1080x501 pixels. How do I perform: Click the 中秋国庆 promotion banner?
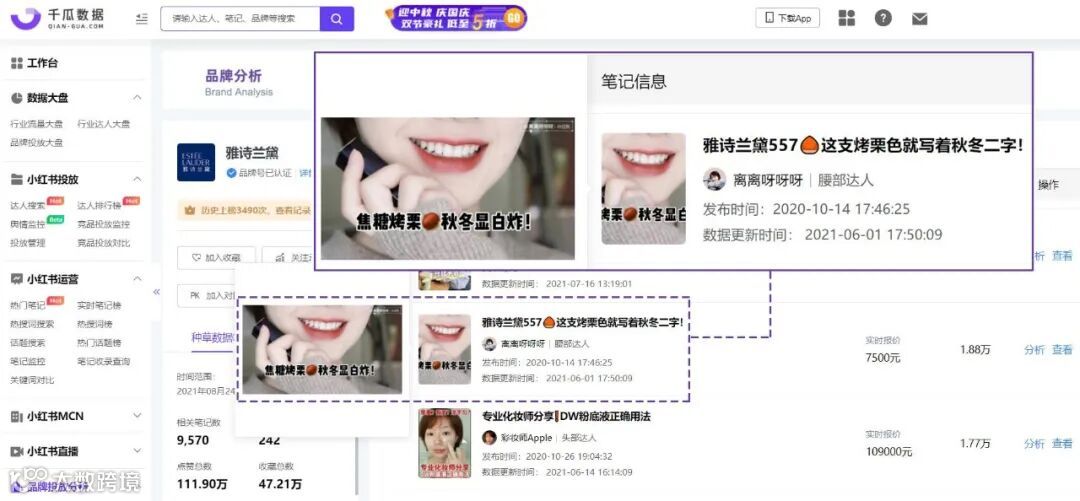point(456,18)
